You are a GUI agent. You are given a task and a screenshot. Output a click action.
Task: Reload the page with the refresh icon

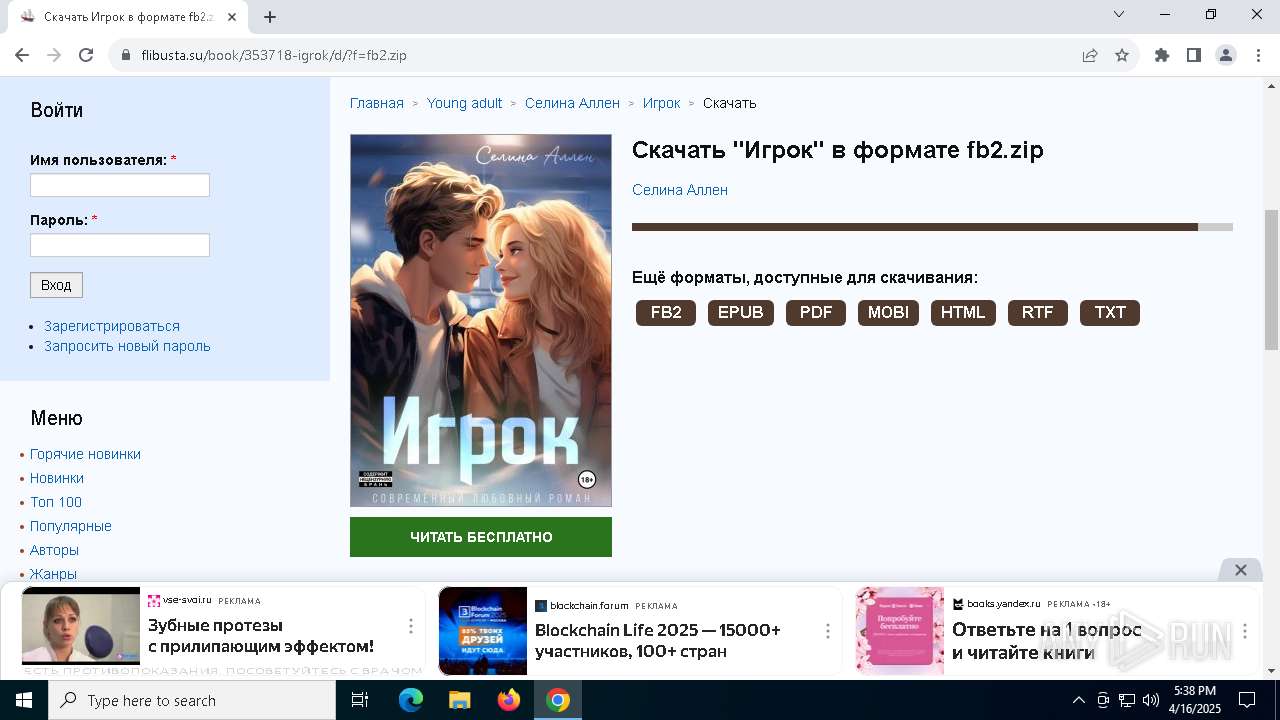point(86,55)
